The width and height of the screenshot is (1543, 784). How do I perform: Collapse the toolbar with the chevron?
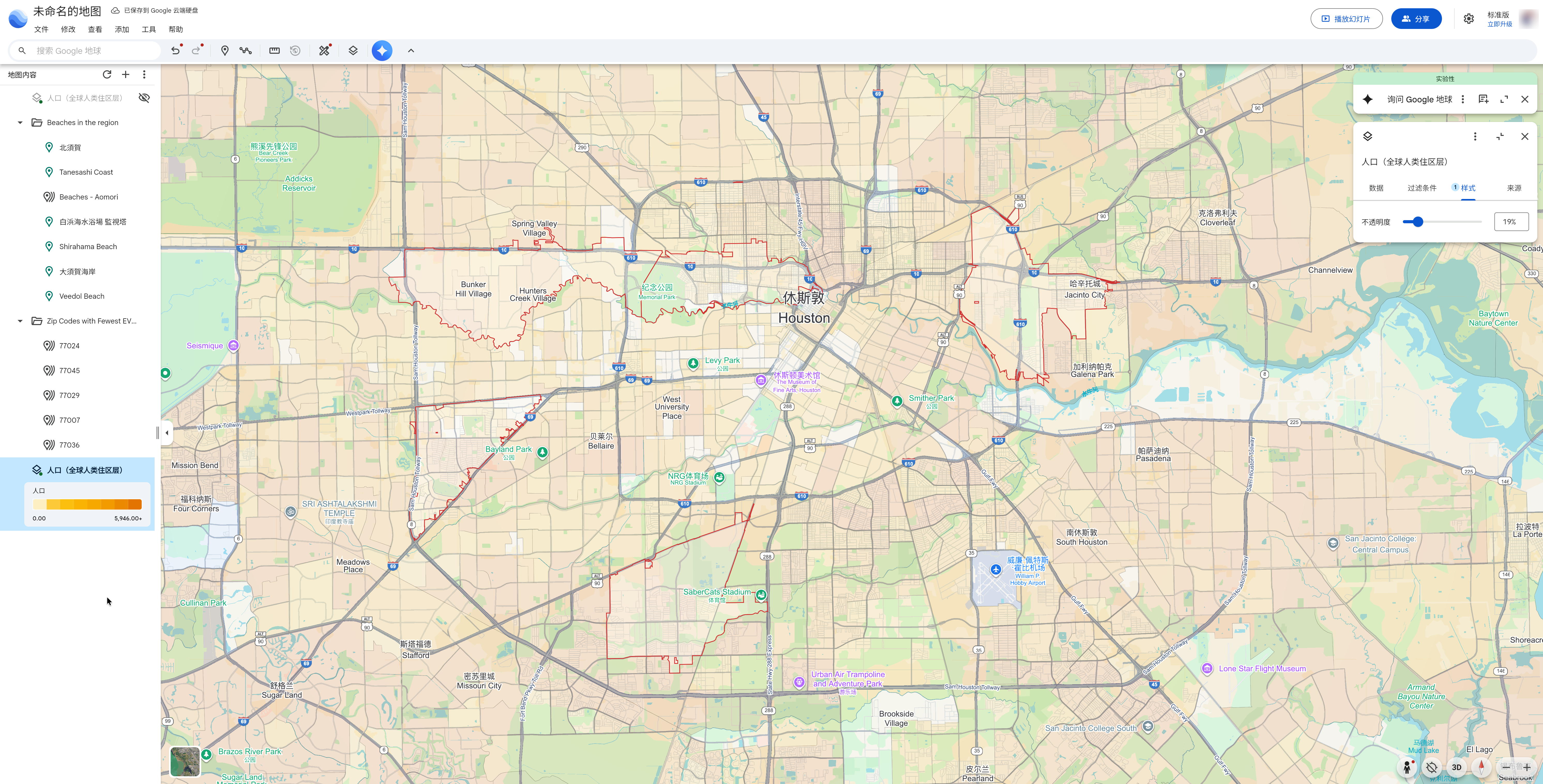point(411,51)
